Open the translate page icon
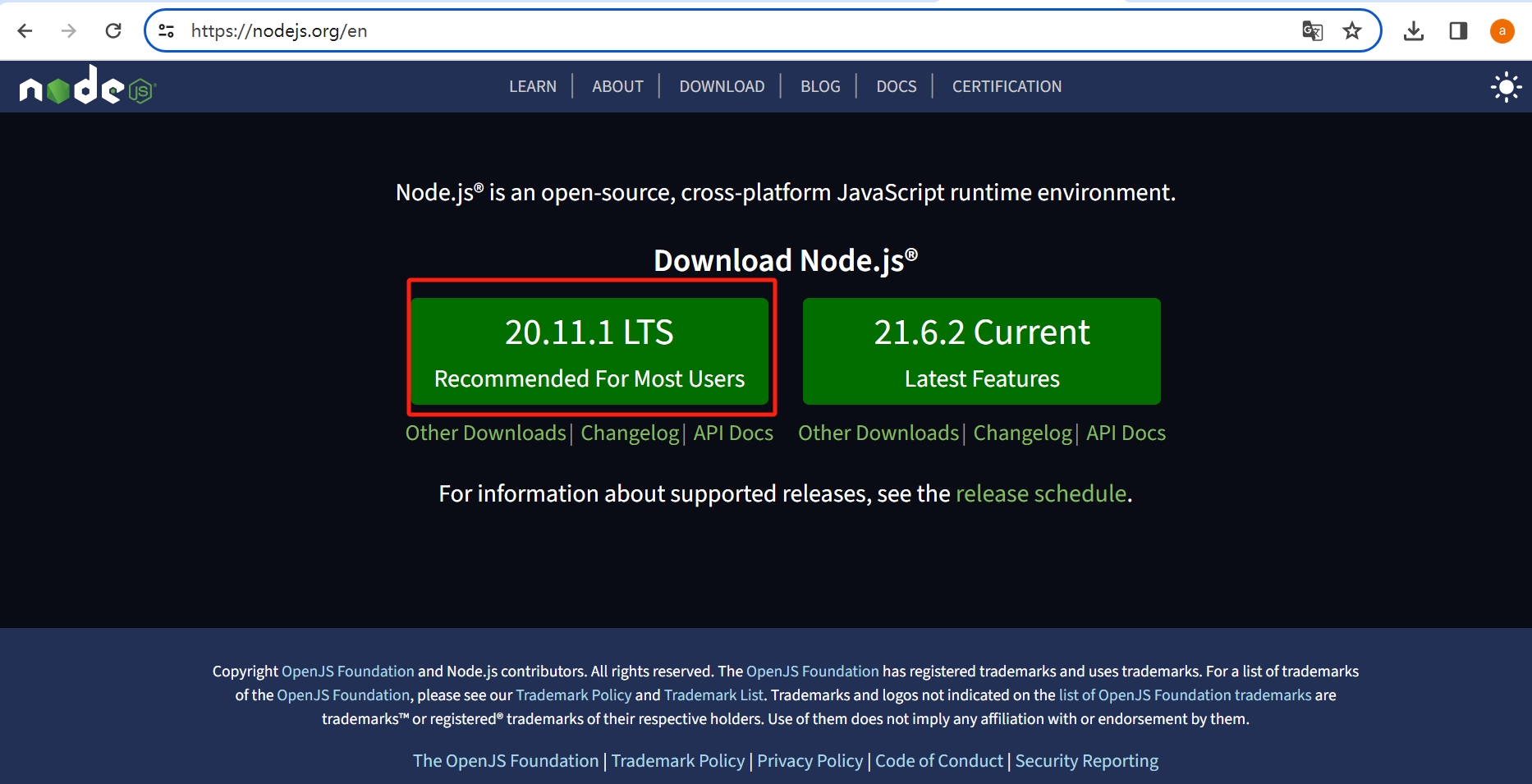This screenshot has height=784, width=1532. pos(1312,31)
